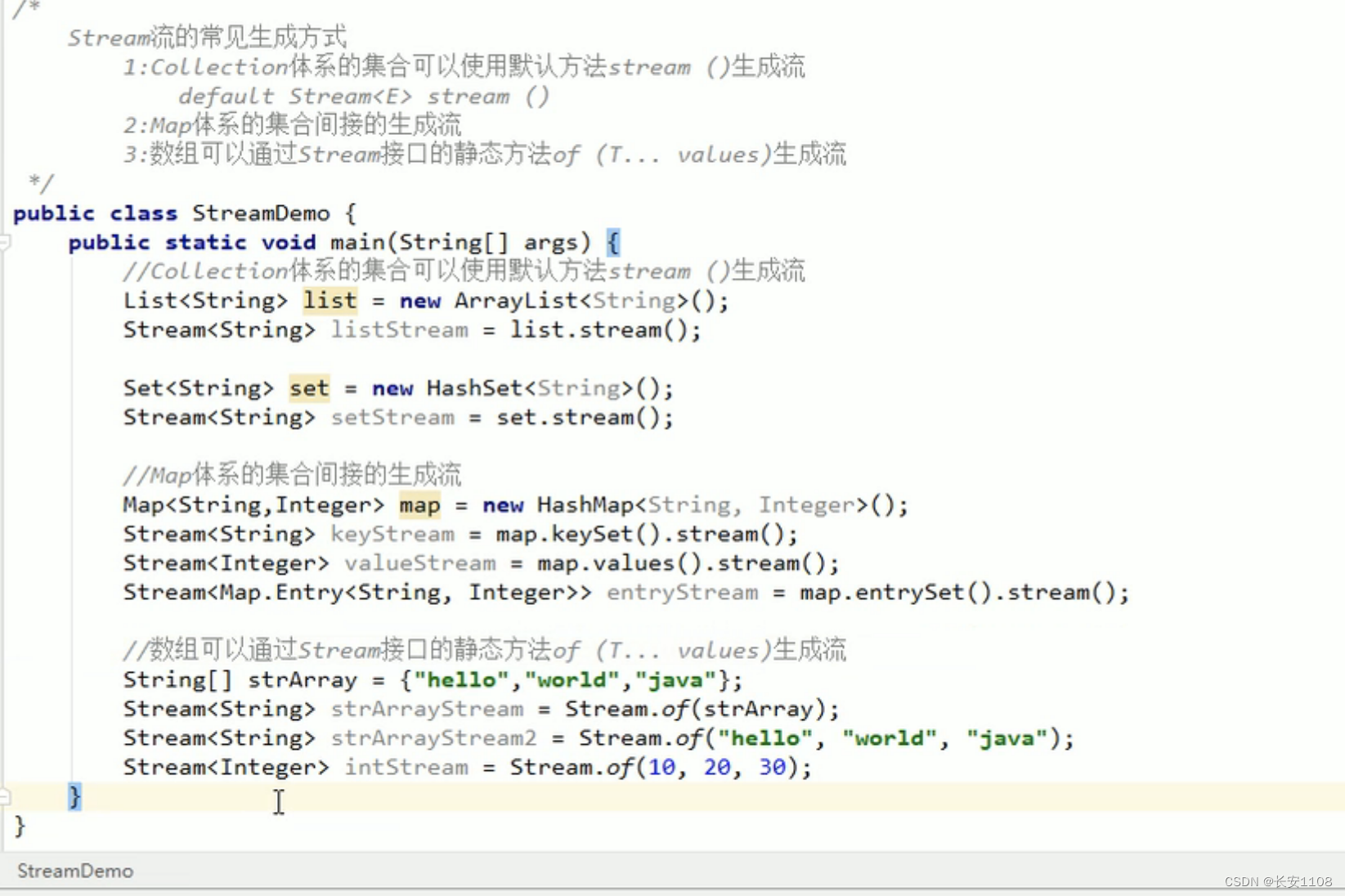Click the 'intStream' variable name

[406, 768]
